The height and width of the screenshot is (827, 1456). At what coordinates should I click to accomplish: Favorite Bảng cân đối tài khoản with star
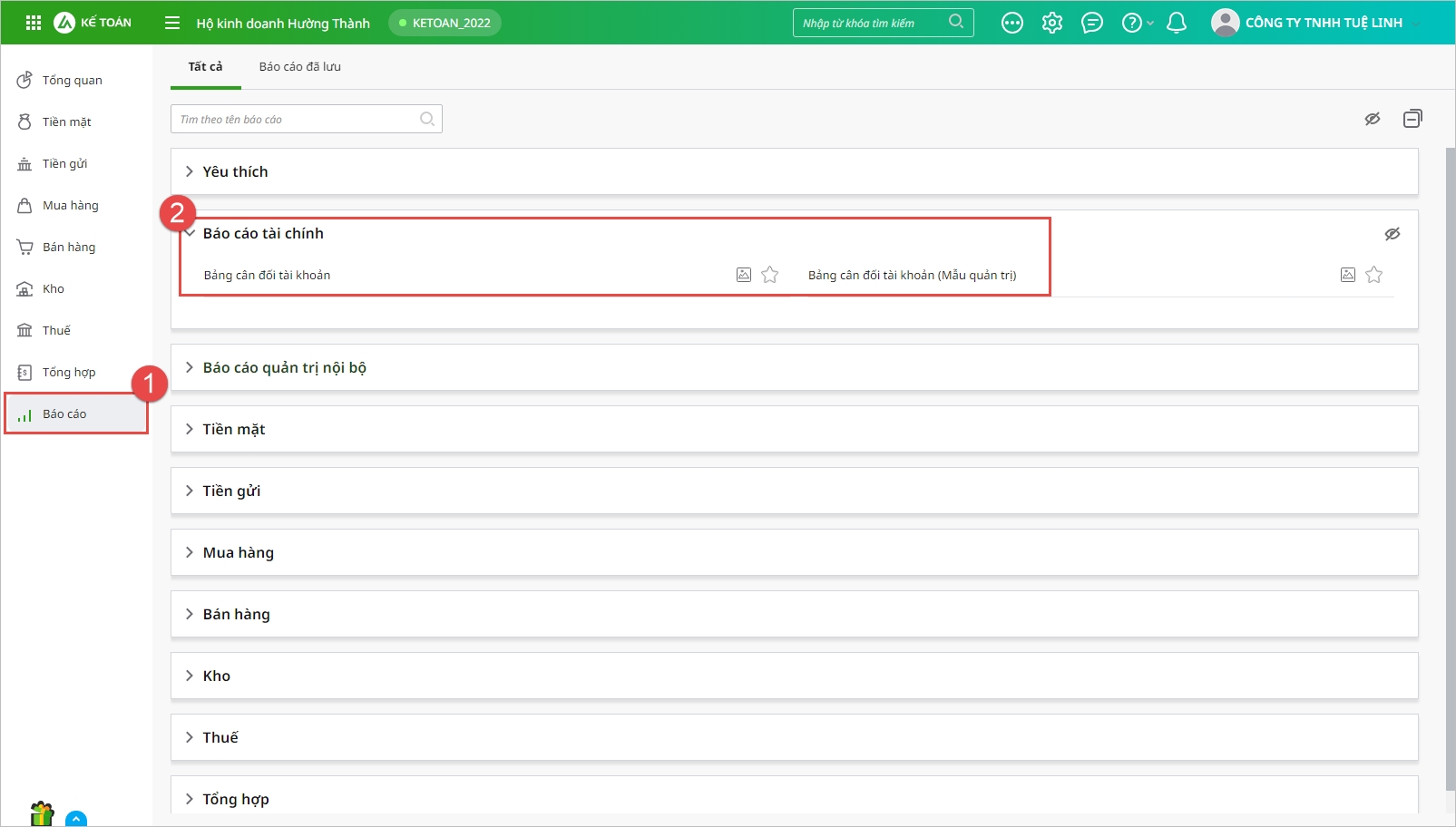pyautogui.click(x=770, y=275)
